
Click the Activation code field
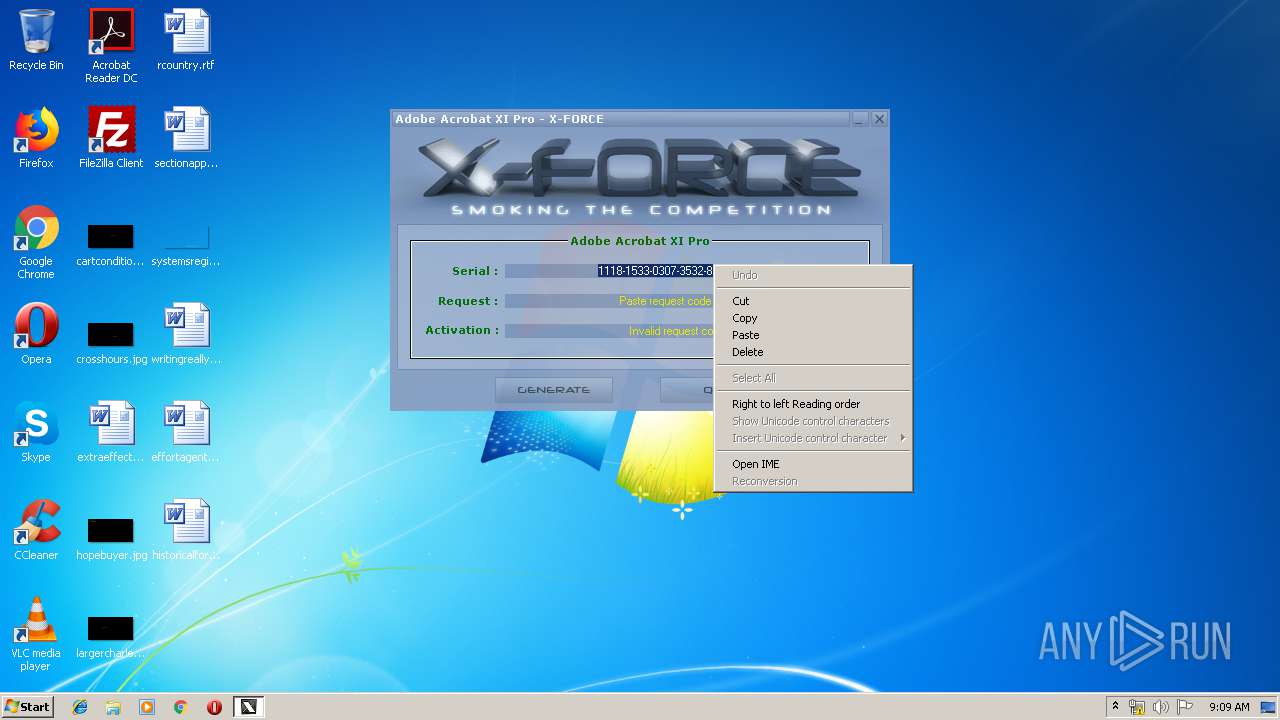[x=609, y=331]
